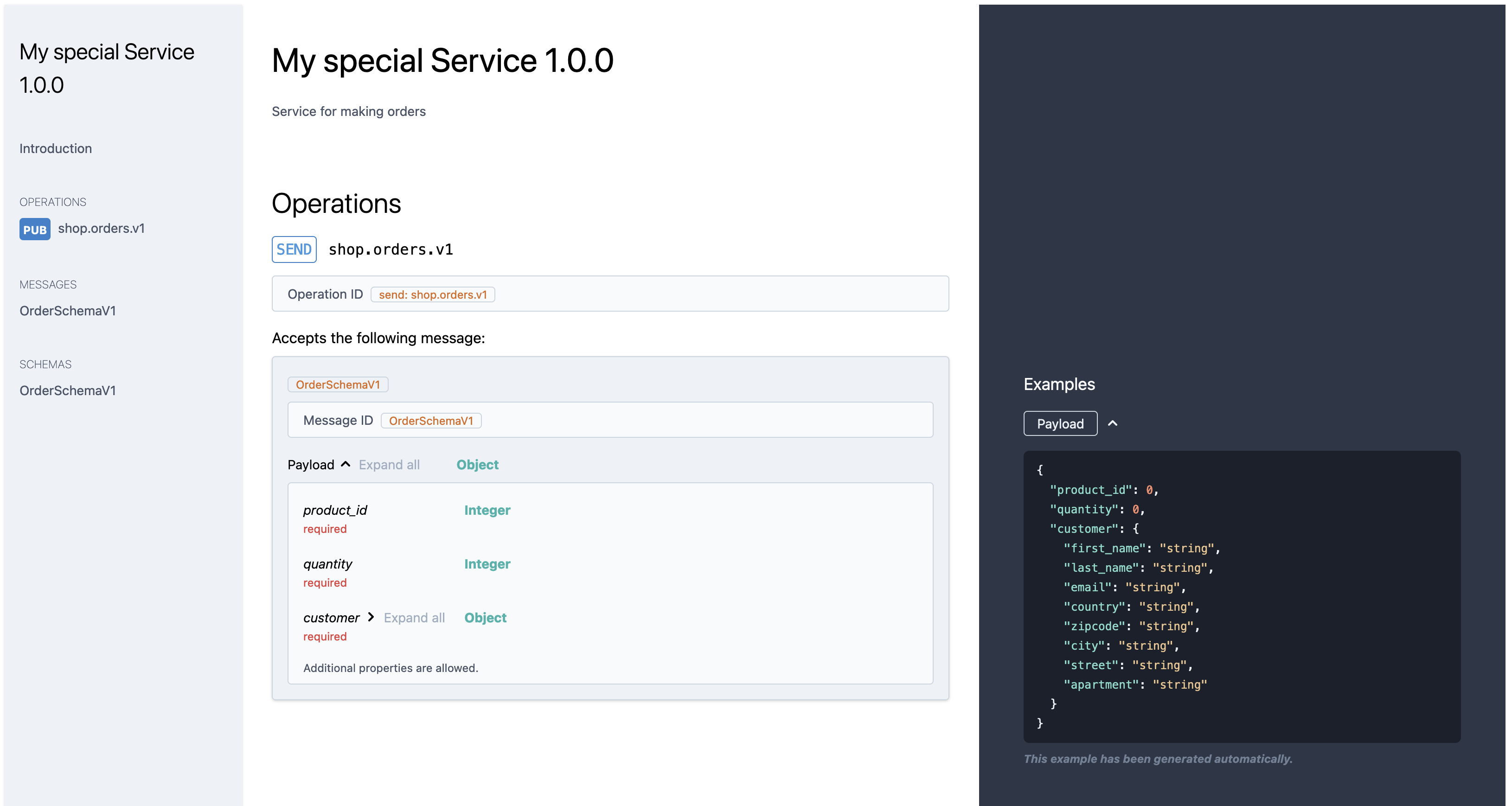
Task: Click the SEND operation icon
Action: coord(295,249)
